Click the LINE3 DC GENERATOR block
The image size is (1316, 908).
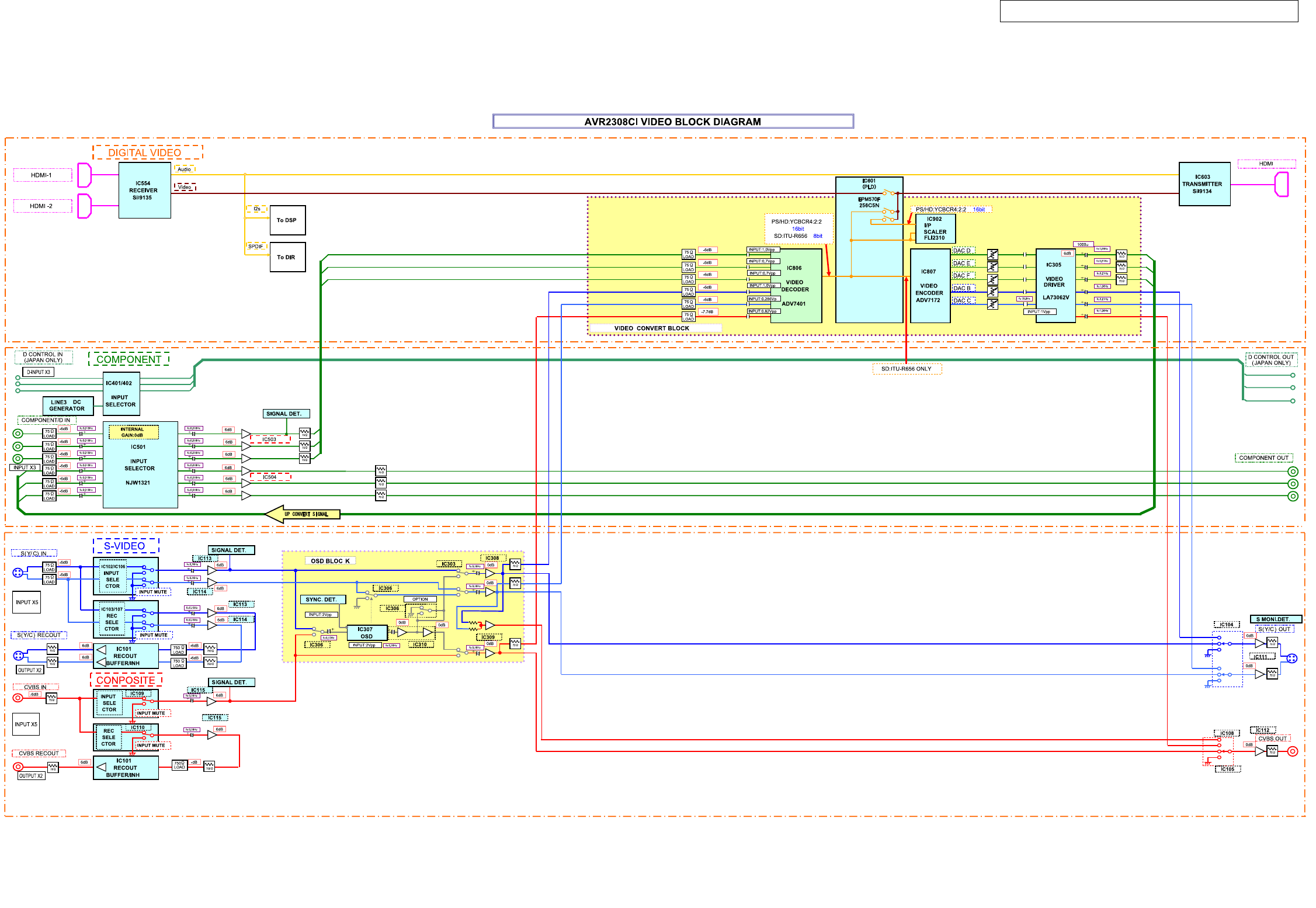pos(68,406)
